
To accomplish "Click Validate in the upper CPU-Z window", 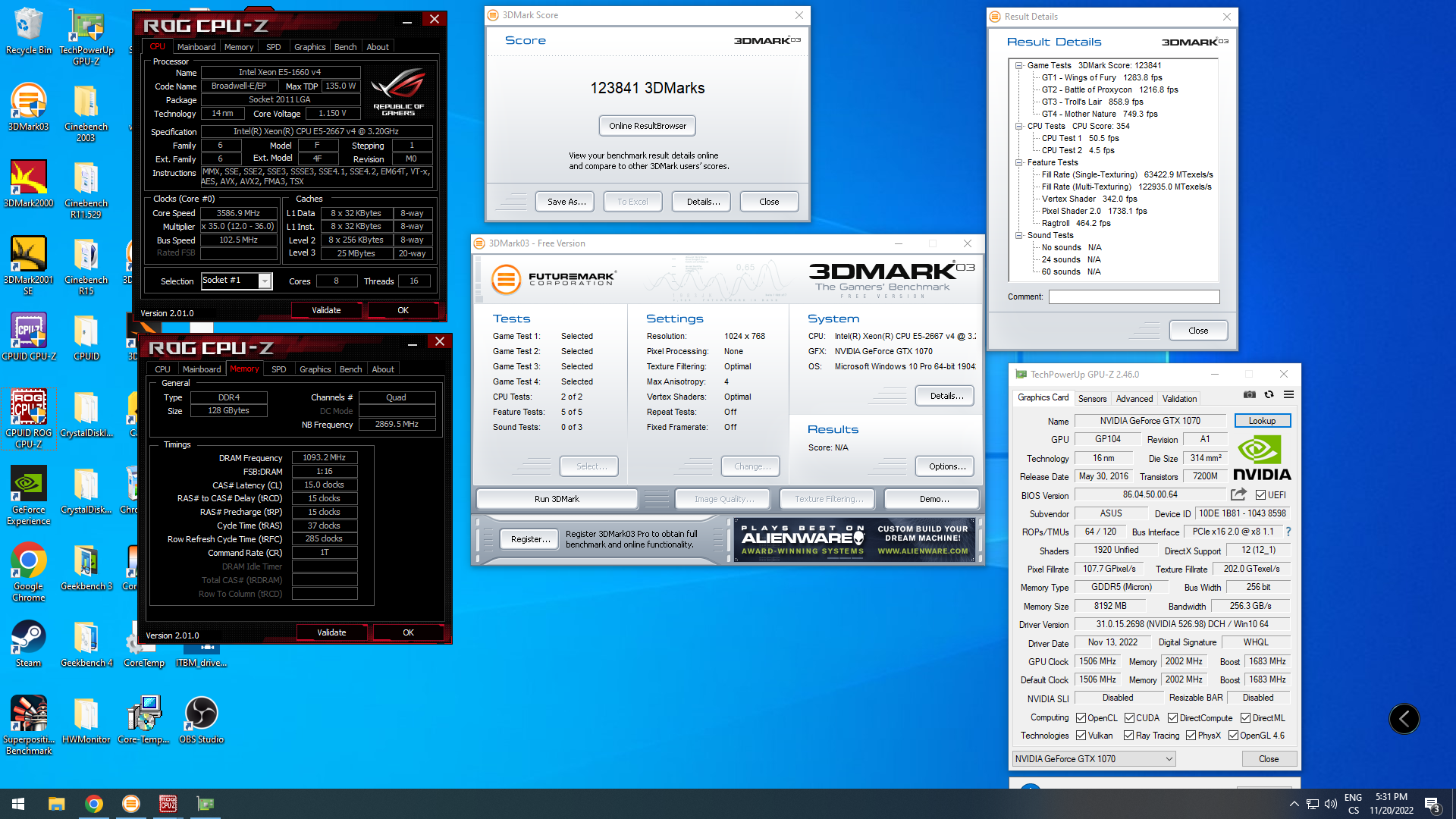I will point(326,310).
